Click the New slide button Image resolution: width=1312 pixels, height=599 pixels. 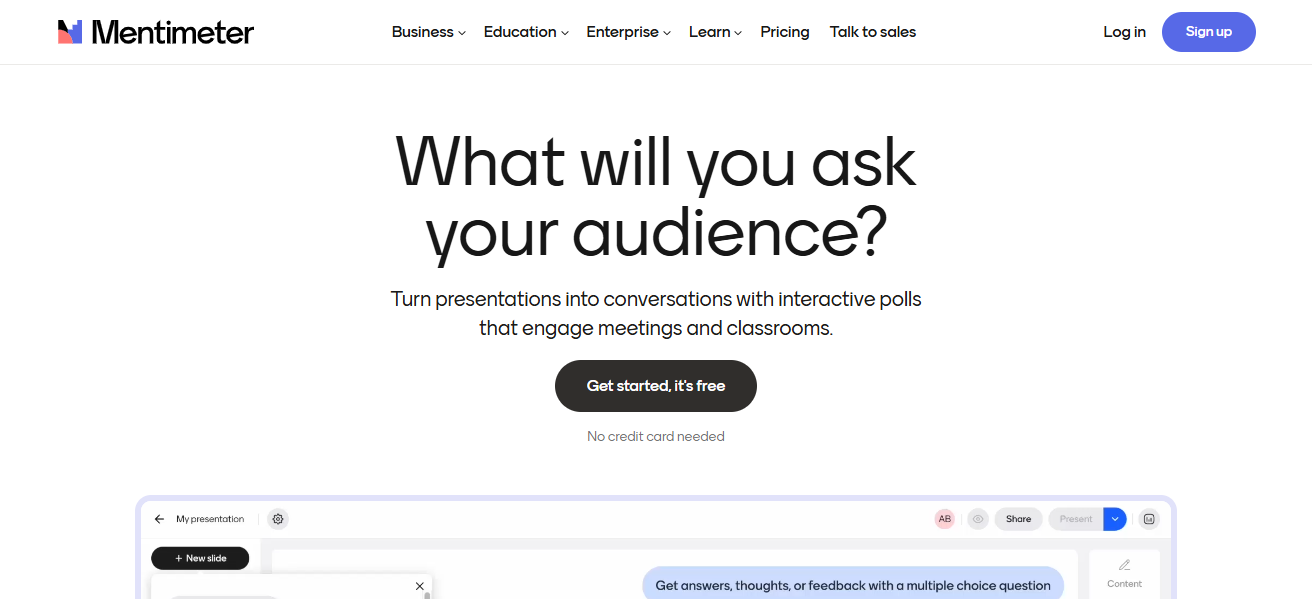[x=200, y=558]
